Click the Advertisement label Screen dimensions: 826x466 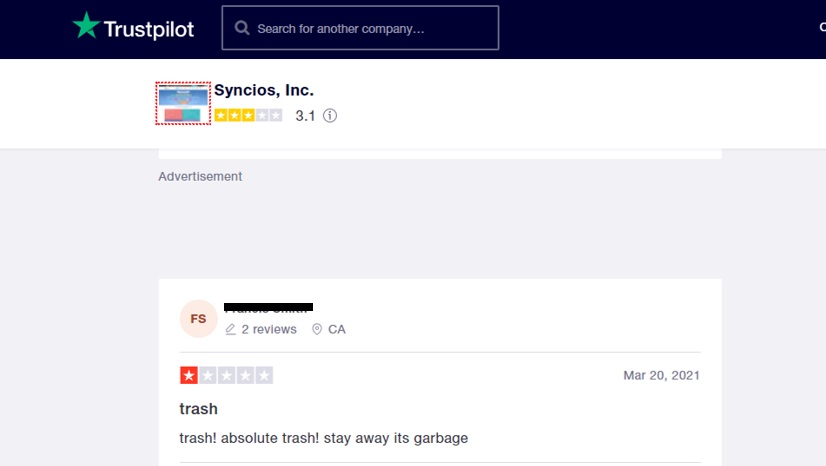tap(200, 176)
